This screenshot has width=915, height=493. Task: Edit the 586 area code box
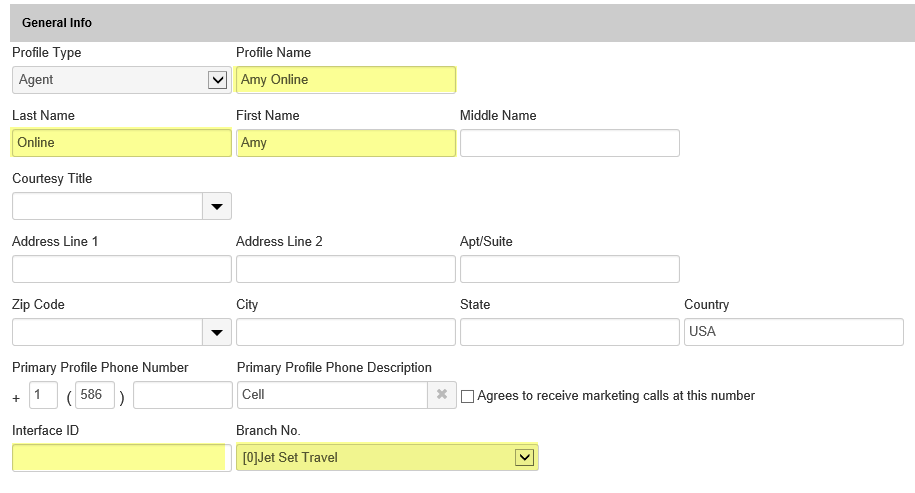point(96,395)
